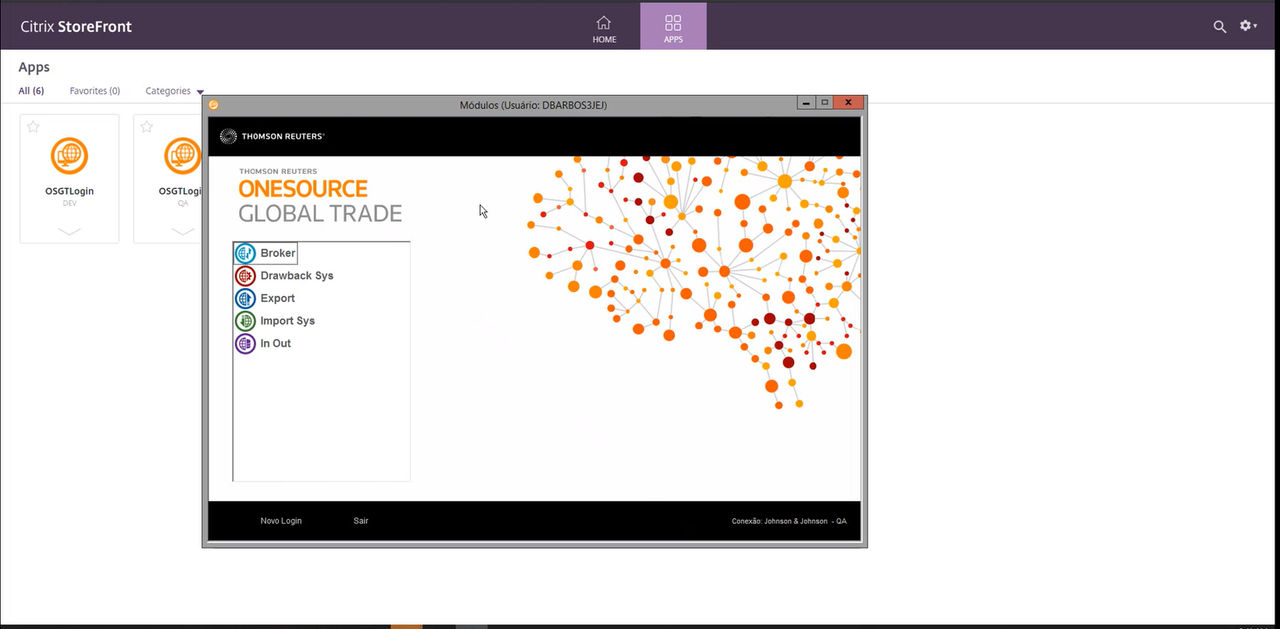1280x629 pixels.
Task: Maximize the Módulos window
Action: coord(825,102)
